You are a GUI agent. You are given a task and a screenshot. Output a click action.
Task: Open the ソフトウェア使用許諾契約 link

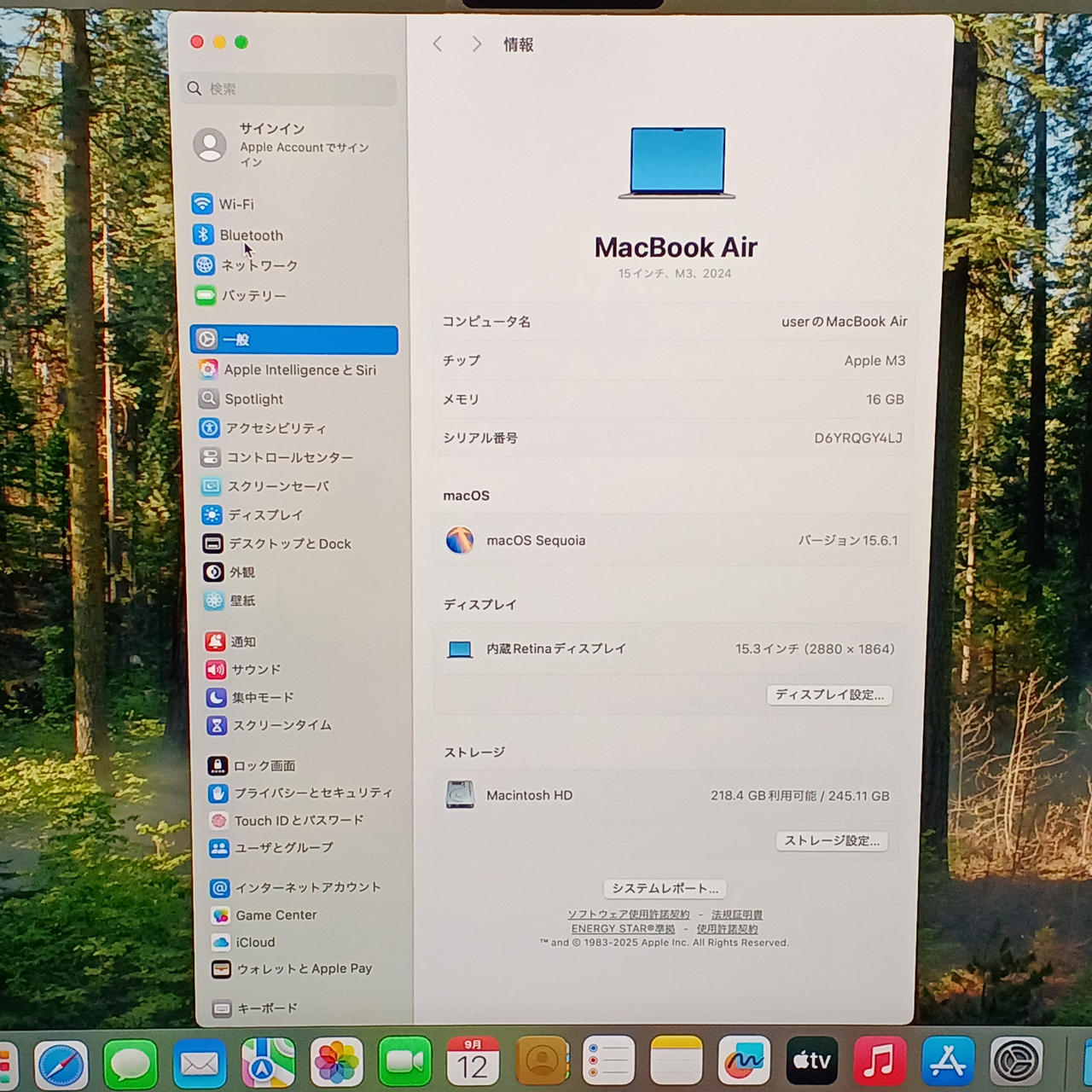tap(628, 915)
